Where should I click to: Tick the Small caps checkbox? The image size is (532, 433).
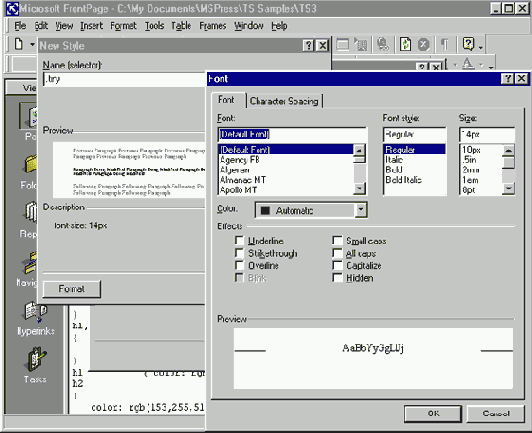[x=337, y=241]
